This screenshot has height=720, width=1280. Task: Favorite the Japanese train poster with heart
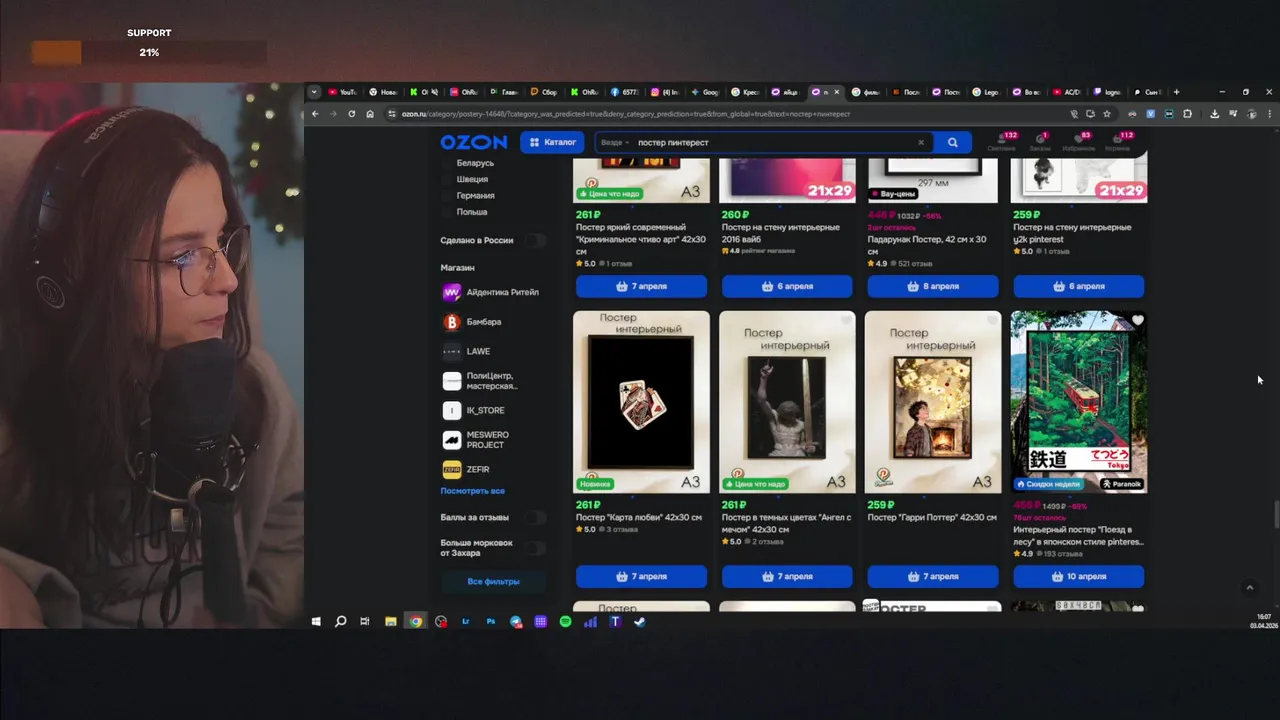point(1138,321)
